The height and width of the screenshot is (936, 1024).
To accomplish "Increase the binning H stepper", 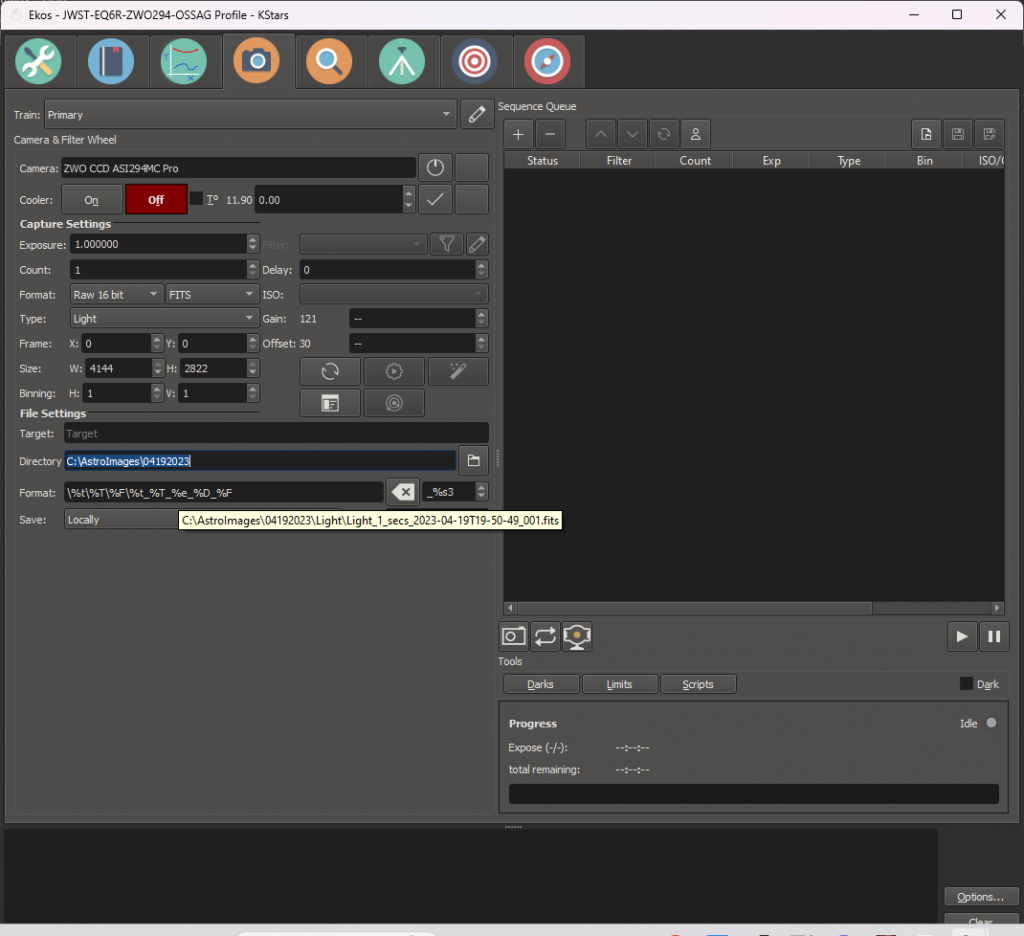I will pyautogui.click(x=157, y=389).
